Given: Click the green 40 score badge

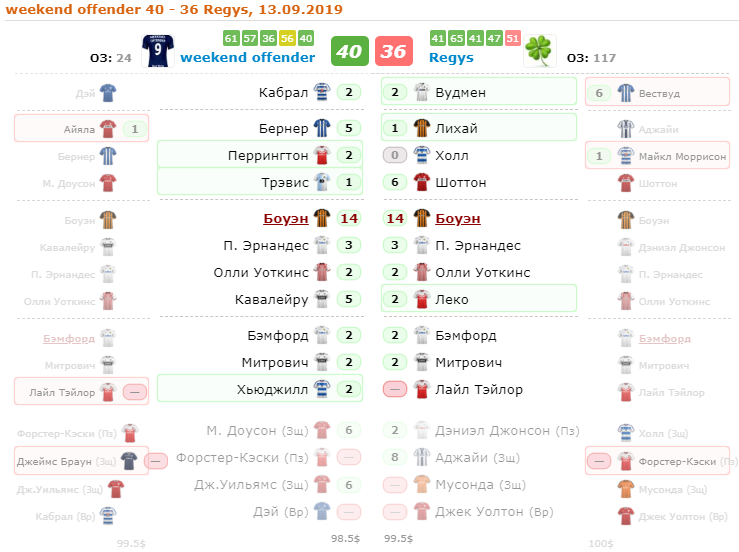Looking at the screenshot, I should click(350, 51).
